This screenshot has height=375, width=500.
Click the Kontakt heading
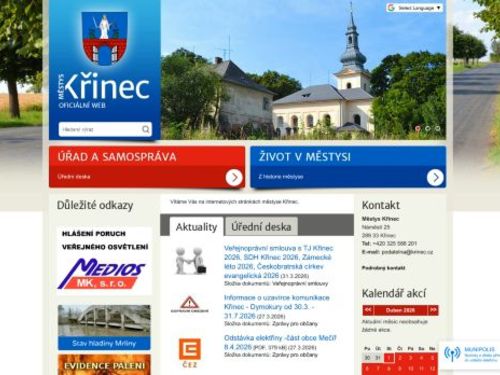click(x=381, y=205)
